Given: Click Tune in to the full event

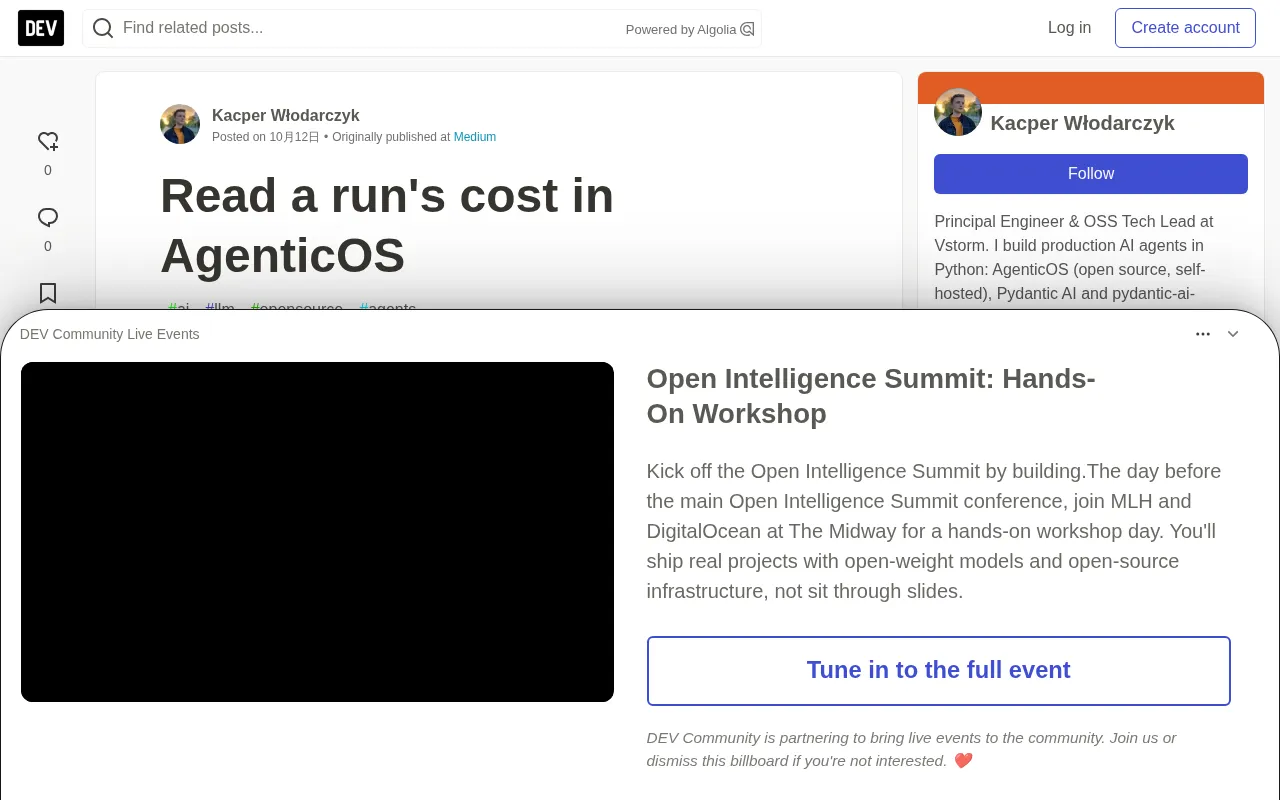Looking at the screenshot, I should point(938,671).
